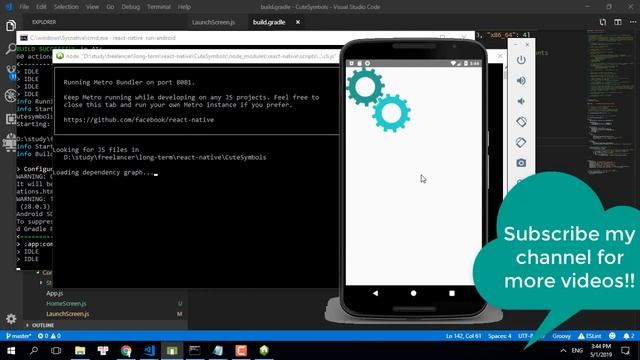Viewport: 640px width, 360px height.
Task: Expand the OUTLINE section
Action: click(43, 325)
